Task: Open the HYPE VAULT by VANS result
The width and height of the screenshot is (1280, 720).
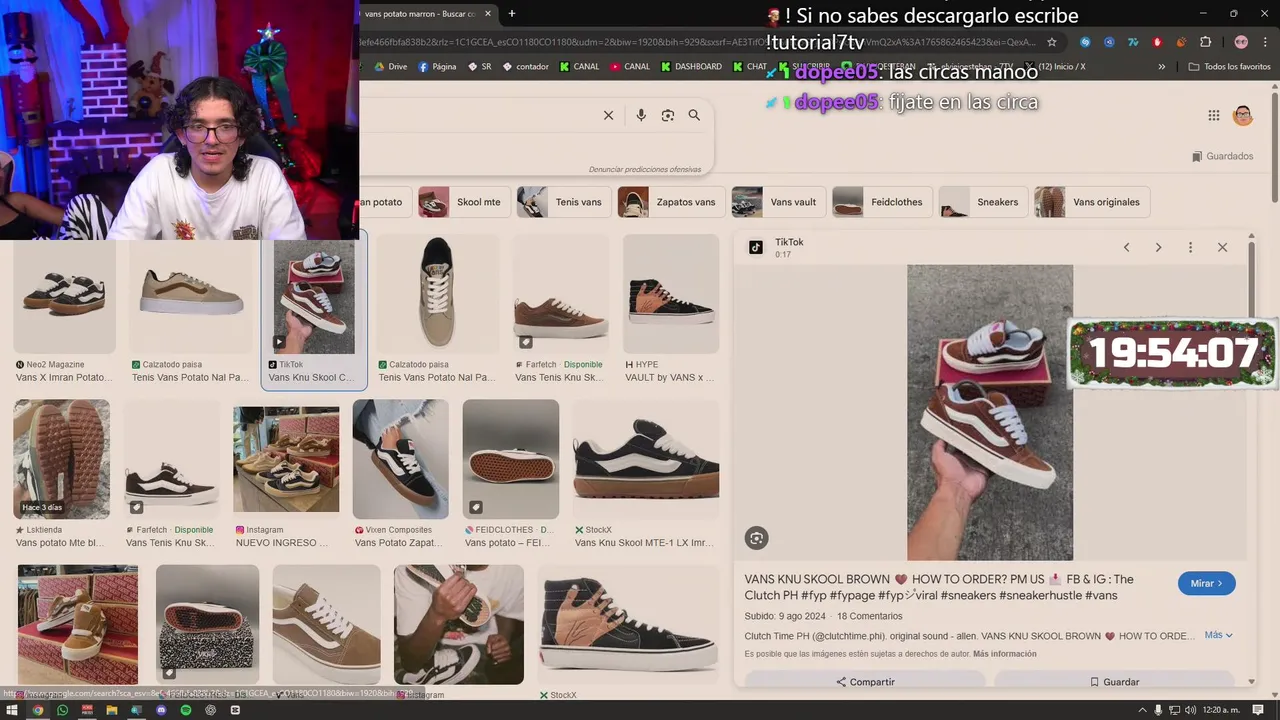Action: 671,310
